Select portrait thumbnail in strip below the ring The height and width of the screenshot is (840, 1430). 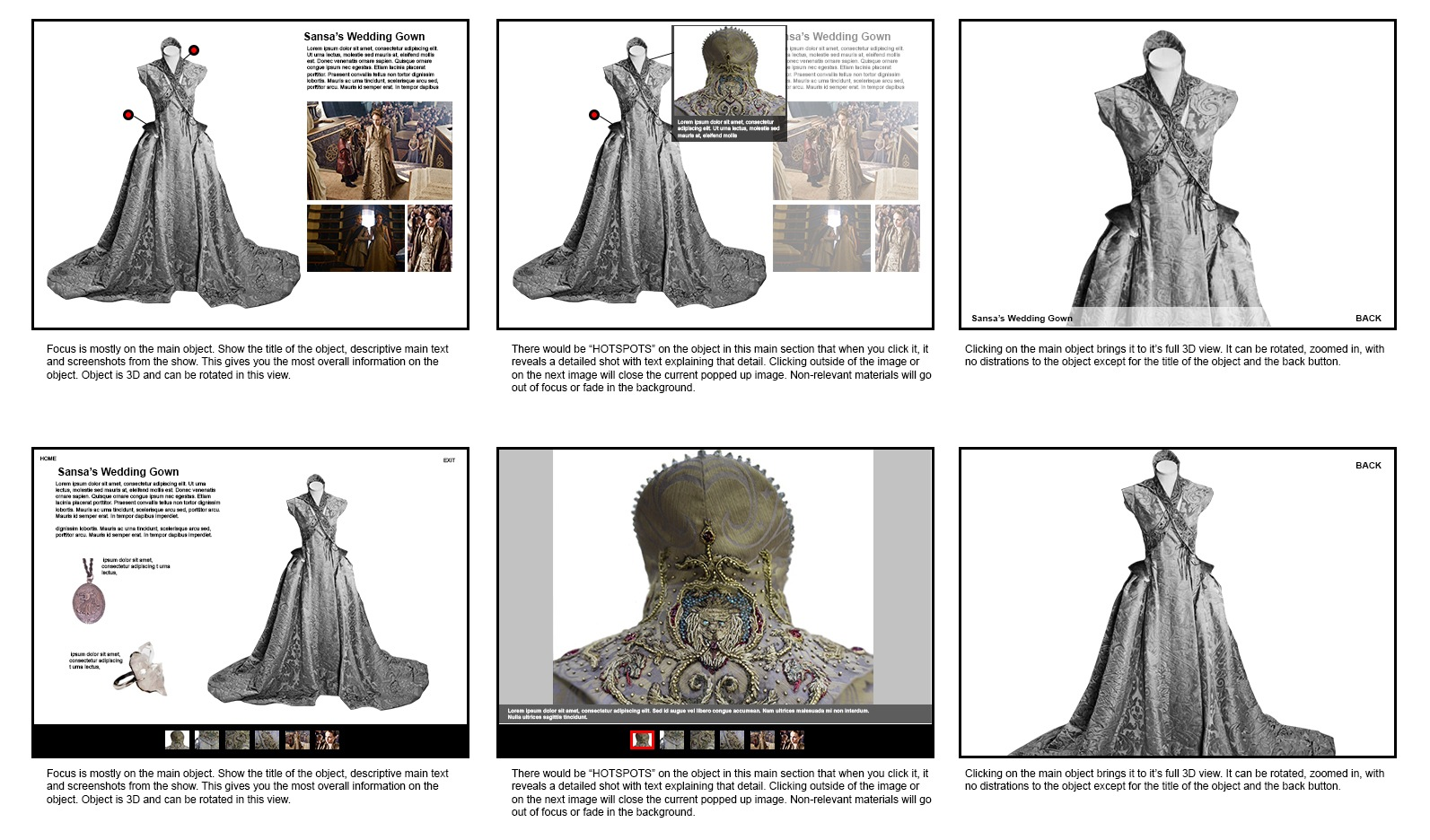[x=328, y=739]
